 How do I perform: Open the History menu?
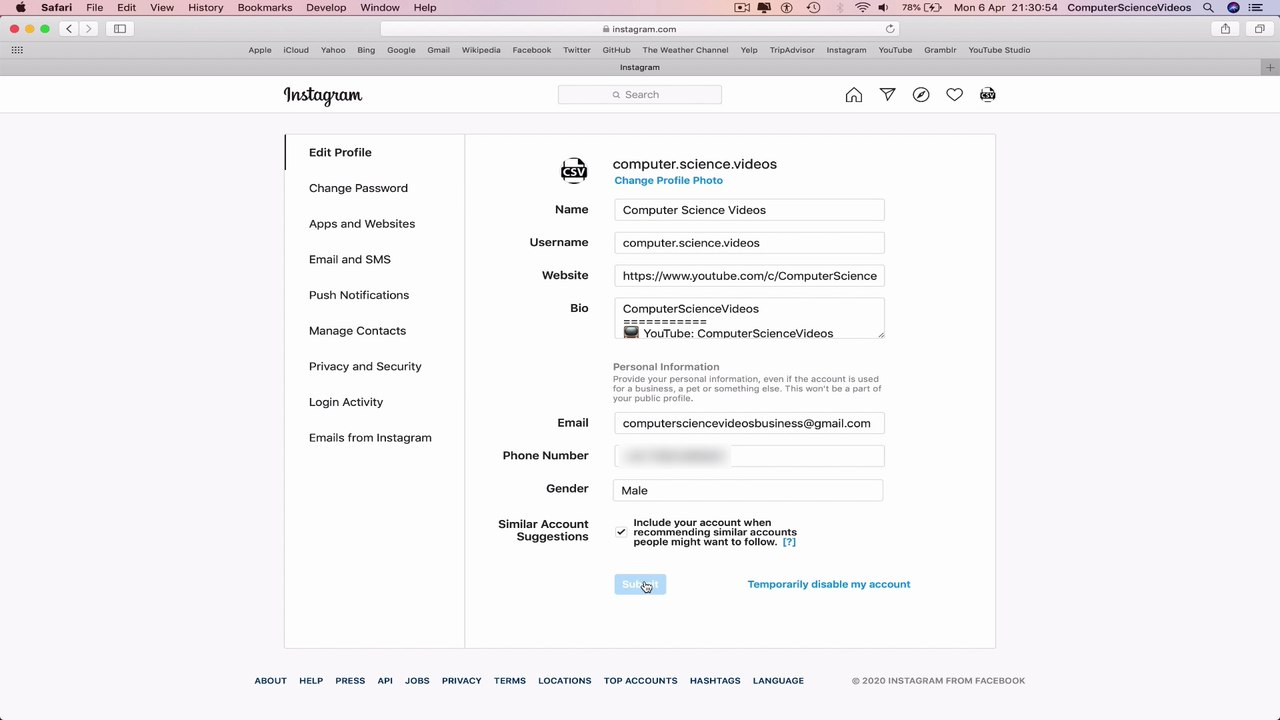206,8
